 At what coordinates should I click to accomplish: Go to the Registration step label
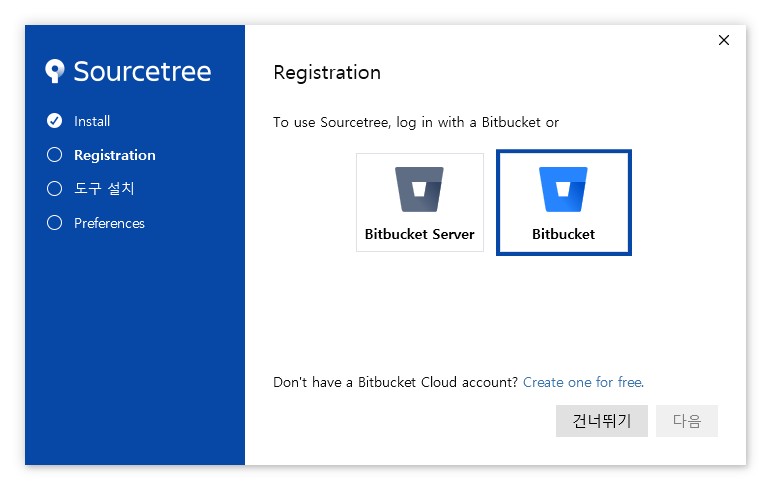115,155
